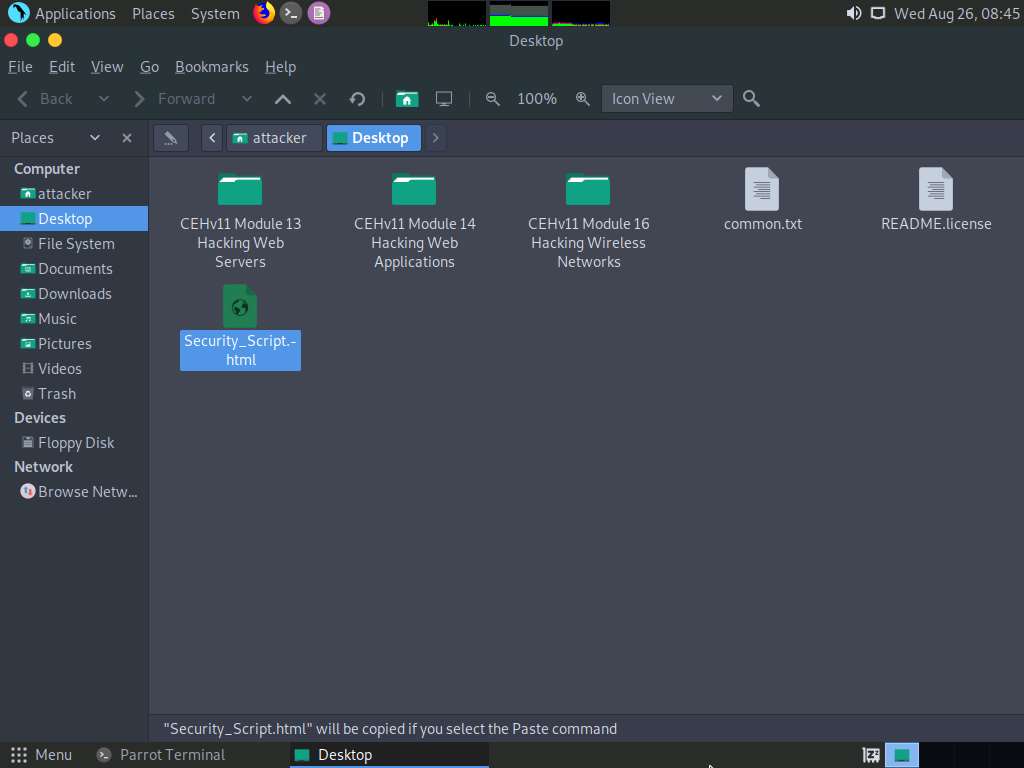Expand the Forward history chevron
This screenshot has height=768, width=1024.
[247, 98]
